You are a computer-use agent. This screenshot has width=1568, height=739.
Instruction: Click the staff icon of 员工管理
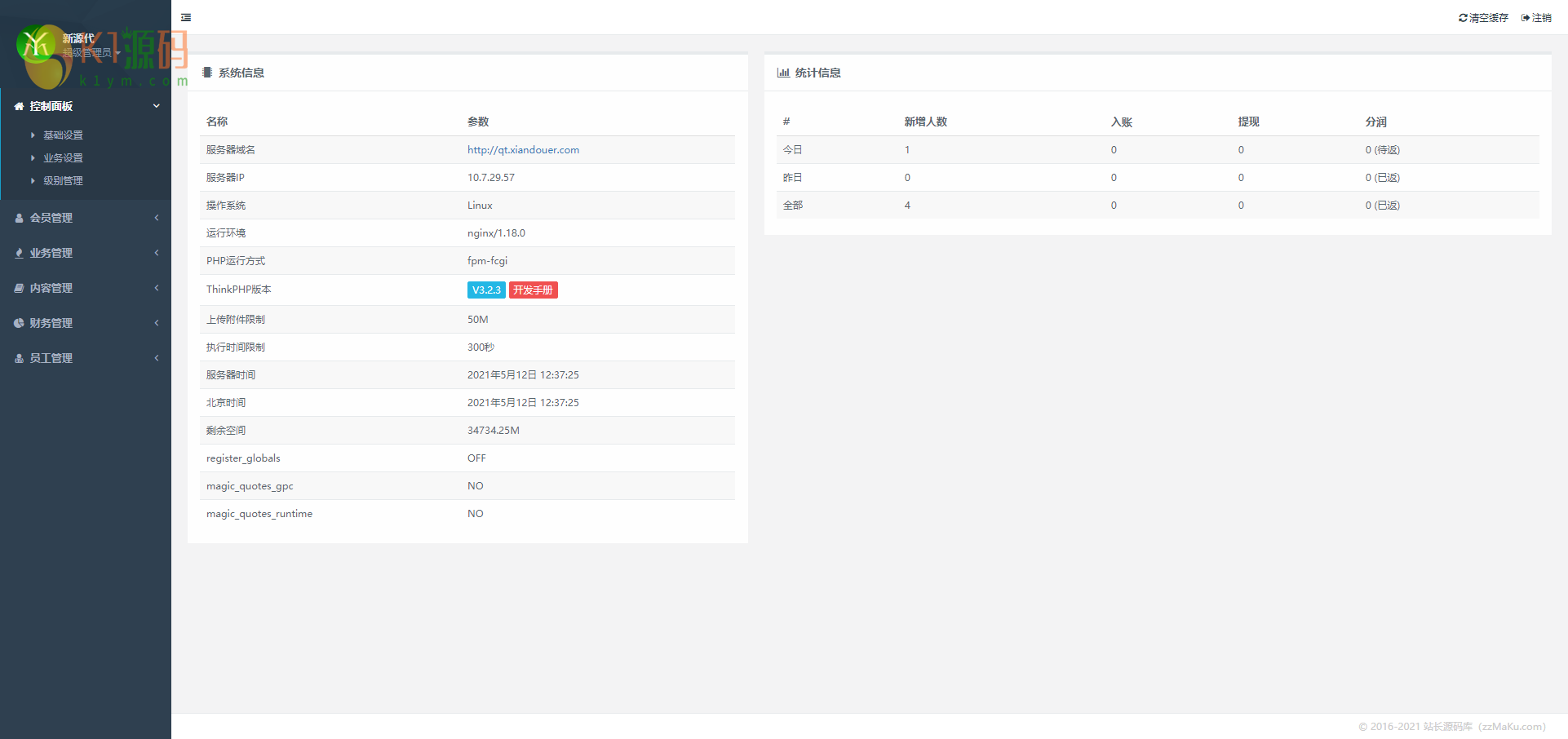19,358
